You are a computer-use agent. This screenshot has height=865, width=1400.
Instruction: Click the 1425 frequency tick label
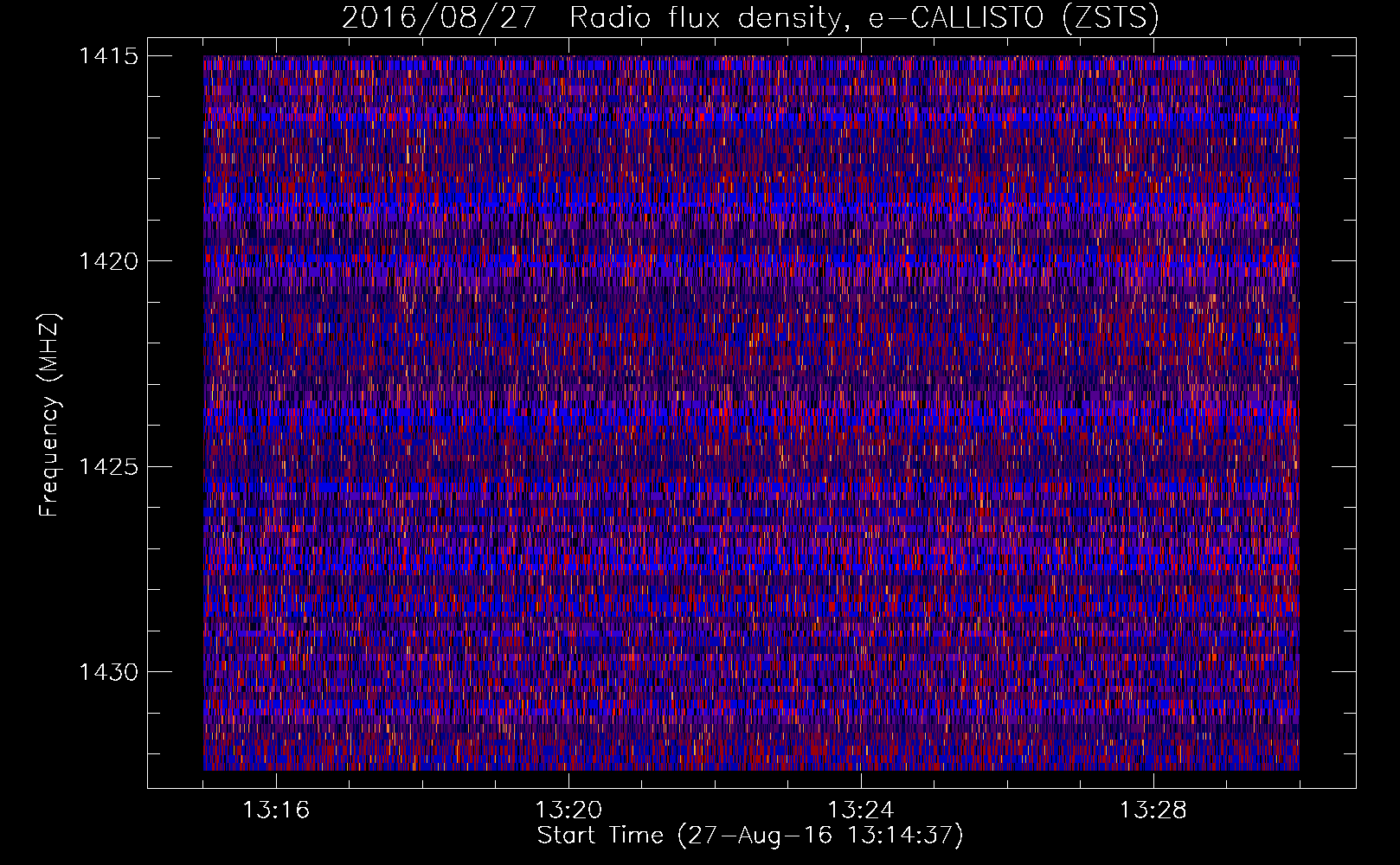(109, 467)
